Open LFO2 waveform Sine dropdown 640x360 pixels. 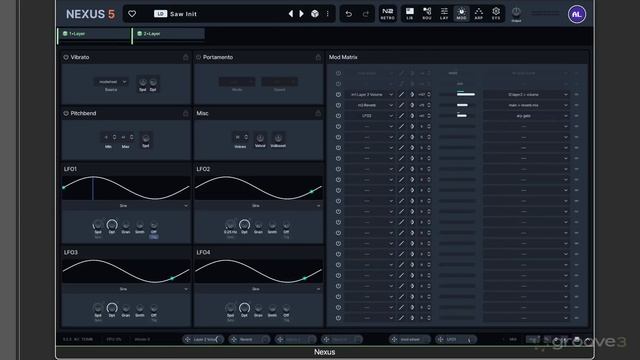259,206
